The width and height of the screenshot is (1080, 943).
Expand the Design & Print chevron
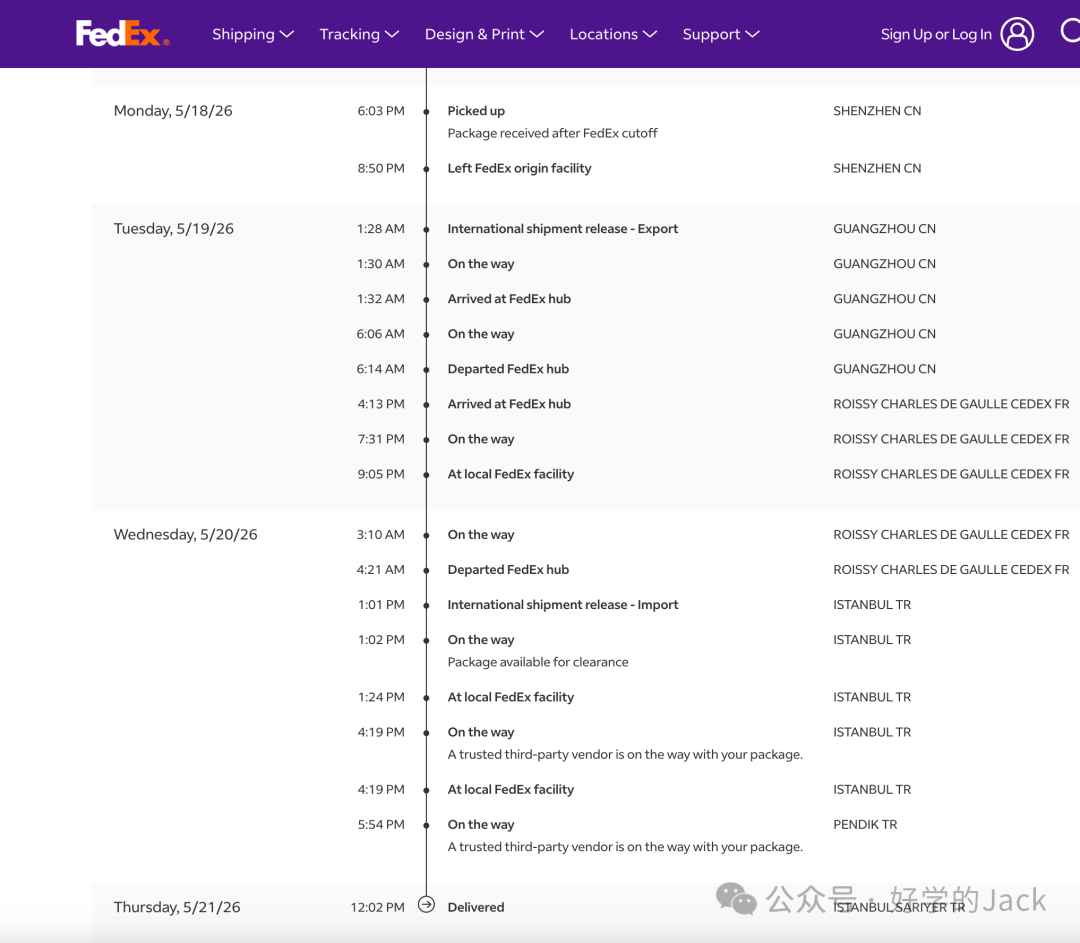537,34
